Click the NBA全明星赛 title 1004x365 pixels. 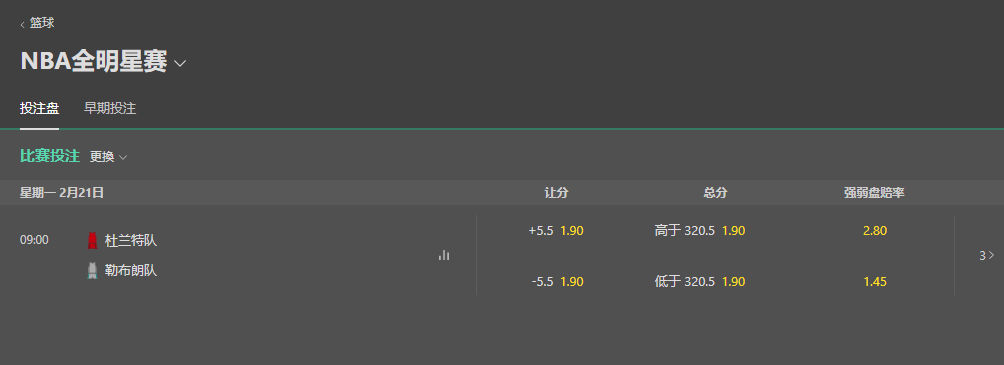(x=93, y=61)
